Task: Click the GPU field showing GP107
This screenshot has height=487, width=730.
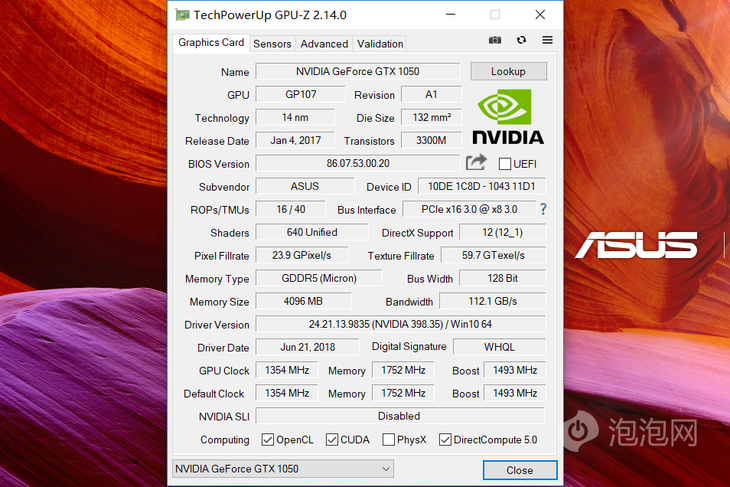Action: 301,95
